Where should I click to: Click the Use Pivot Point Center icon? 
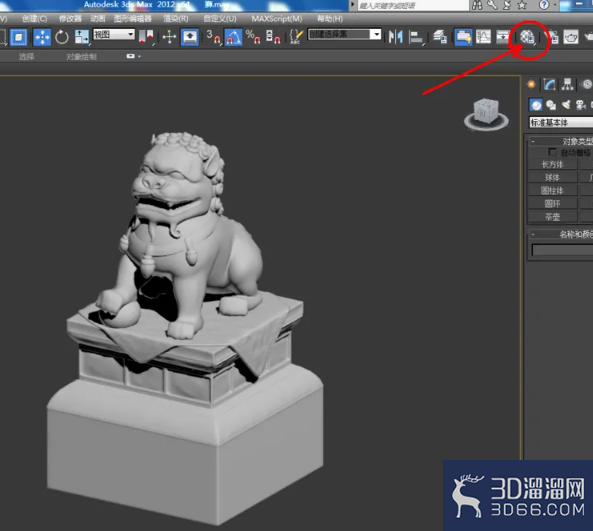click(146, 37)
